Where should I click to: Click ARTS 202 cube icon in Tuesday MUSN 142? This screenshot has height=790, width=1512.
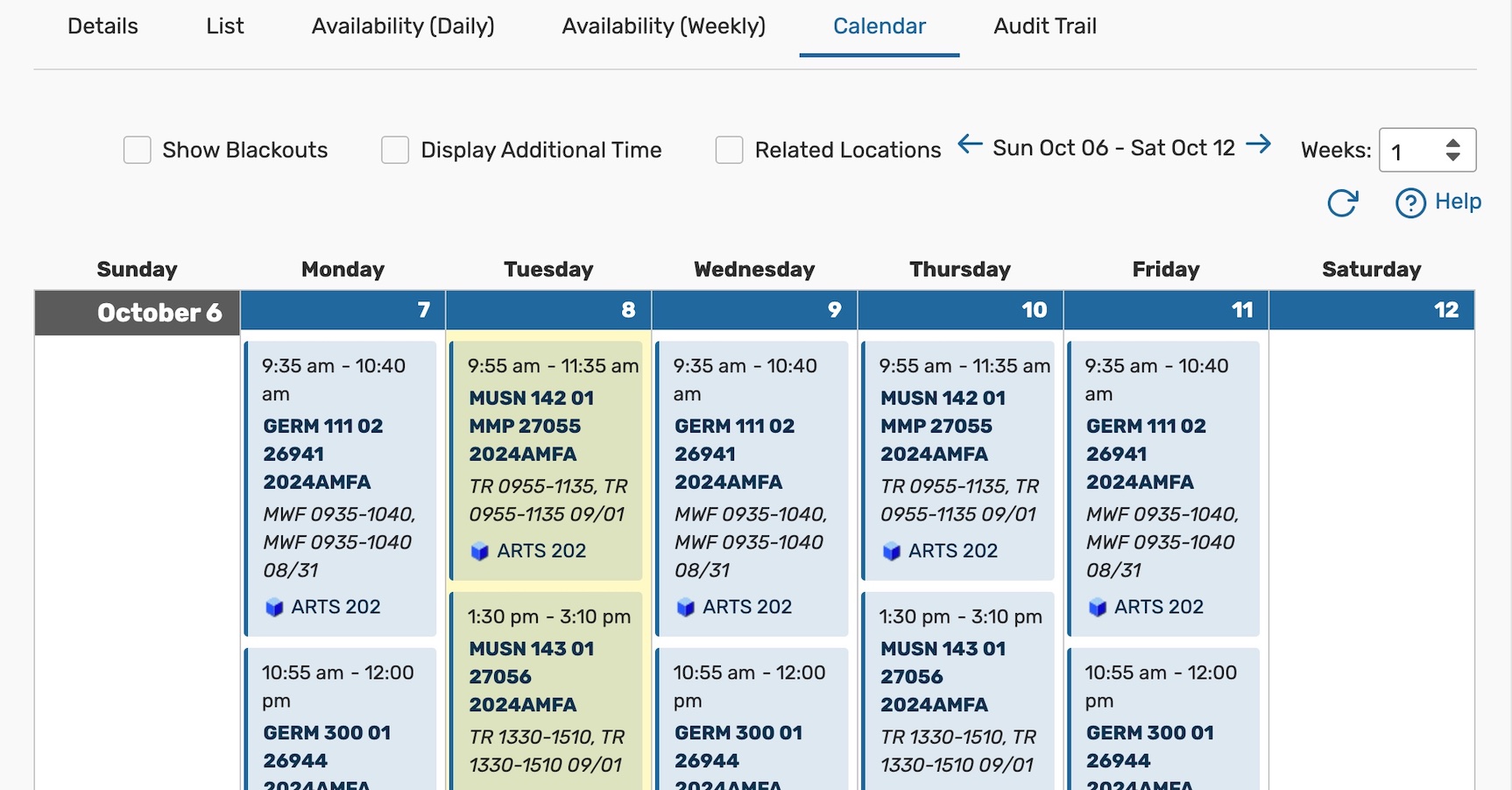tap(479, 551)
